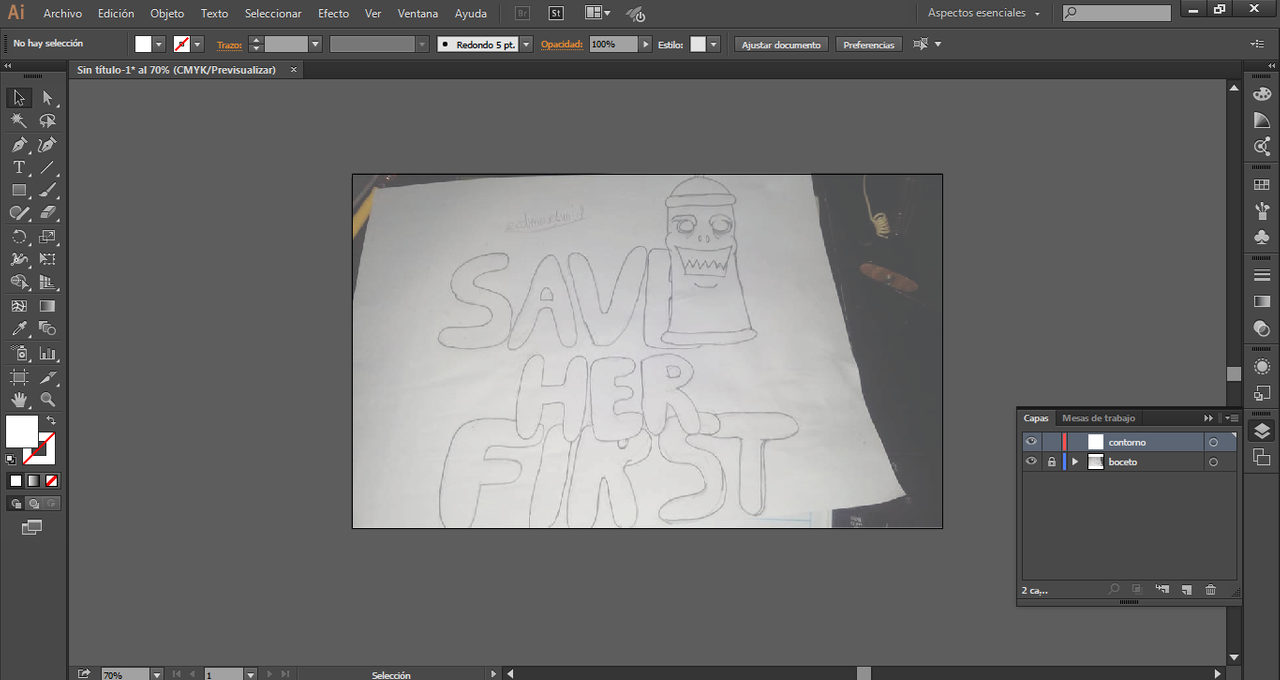Click the Fill color swatch in toolbox
The height and width of the screenshot is (680, 1280).
point(22,431)
